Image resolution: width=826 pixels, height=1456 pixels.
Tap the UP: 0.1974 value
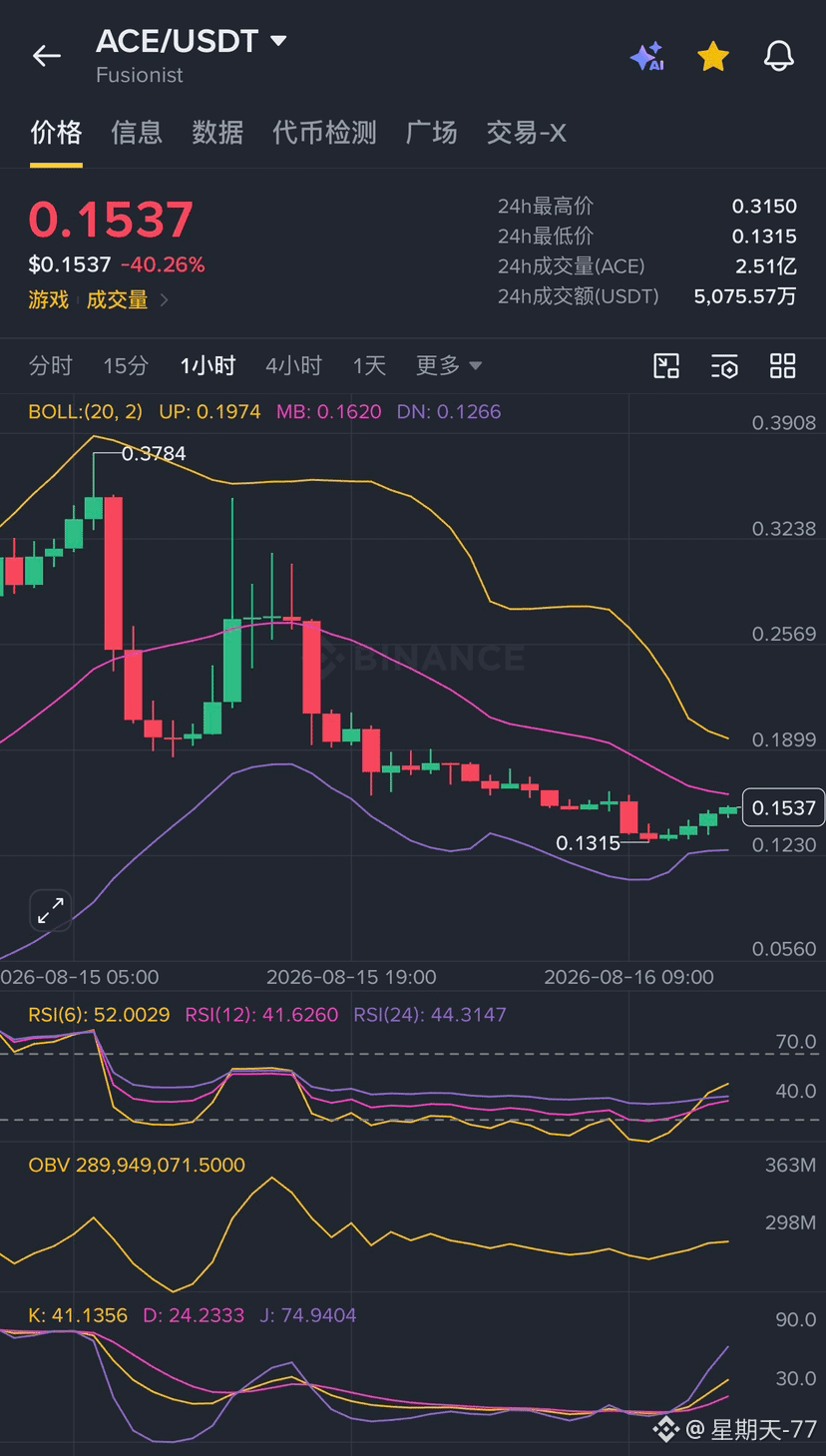coord(209,411)
